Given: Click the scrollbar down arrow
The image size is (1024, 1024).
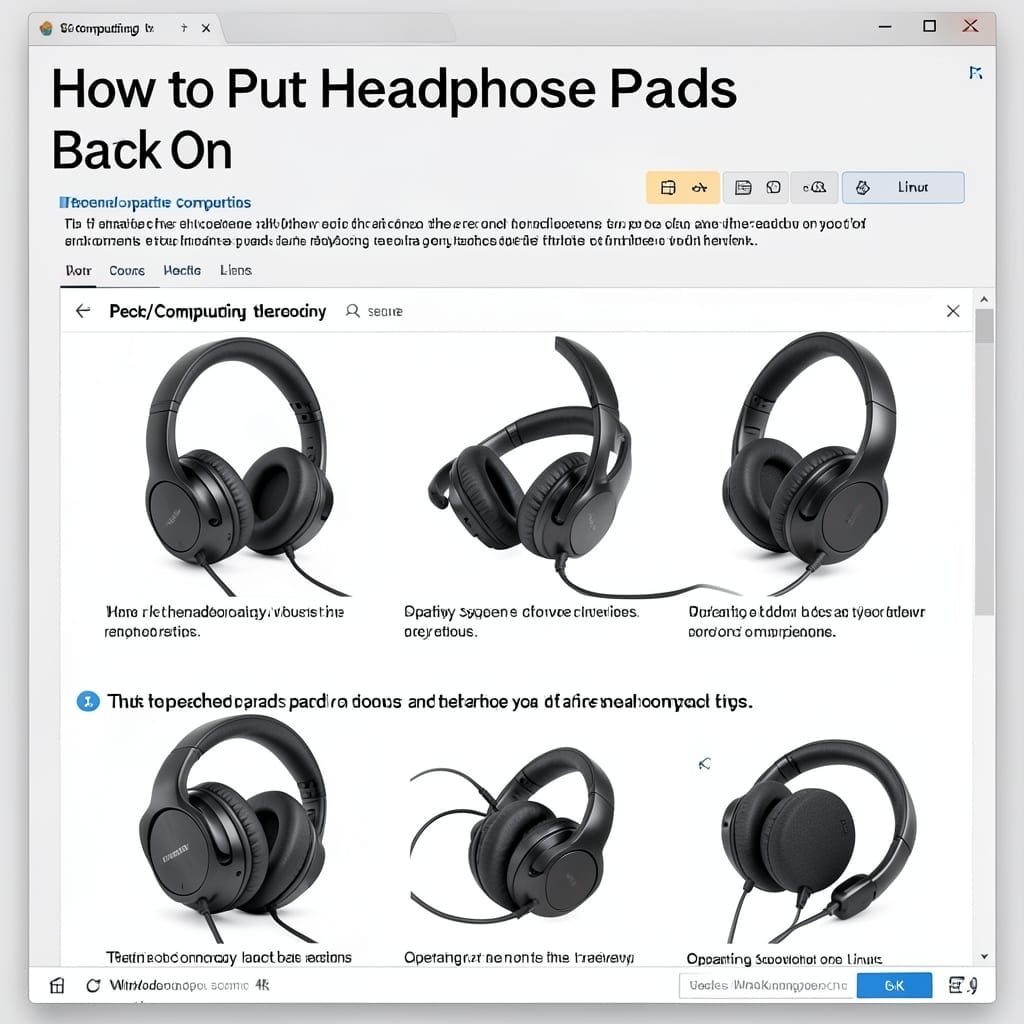Looking at the screenshot, I should click(x=984, y=957).
